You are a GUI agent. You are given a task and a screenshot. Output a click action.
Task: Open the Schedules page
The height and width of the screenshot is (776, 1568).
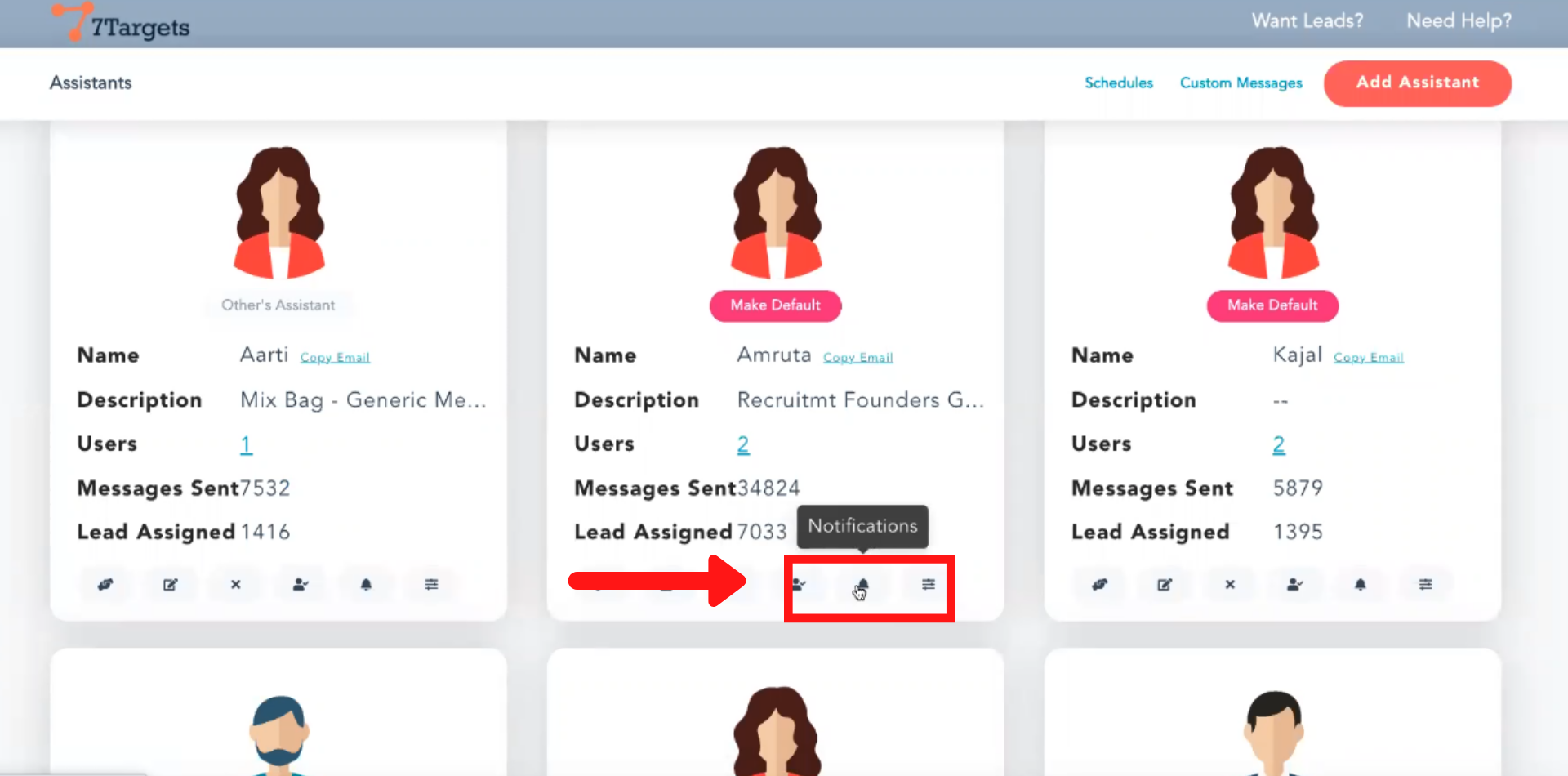pos(1118,83)
